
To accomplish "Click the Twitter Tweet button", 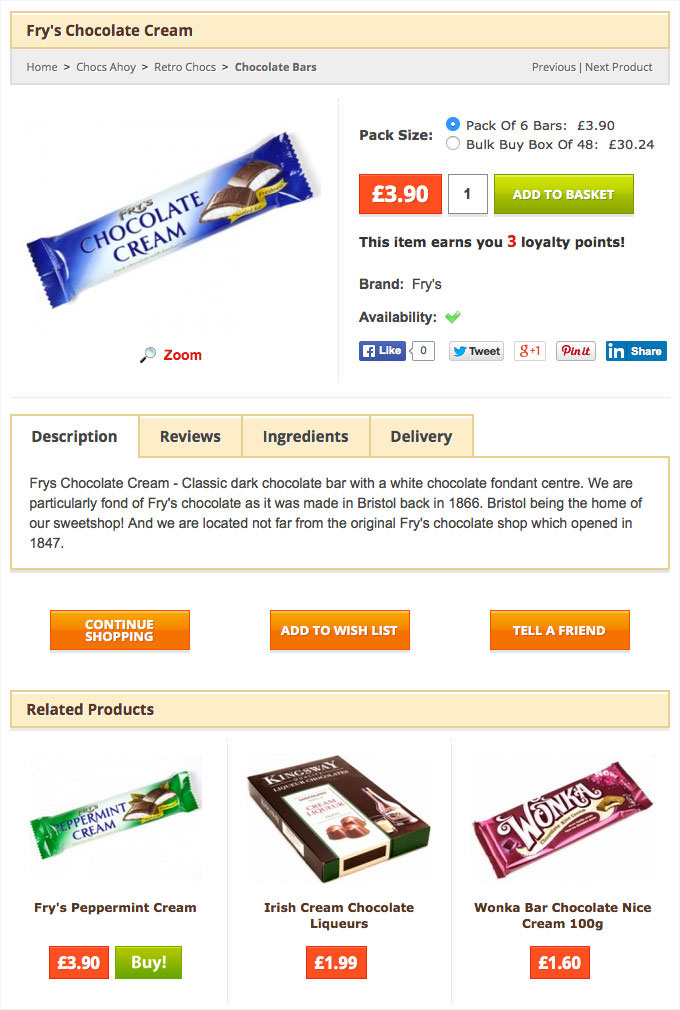I will 477,351.
